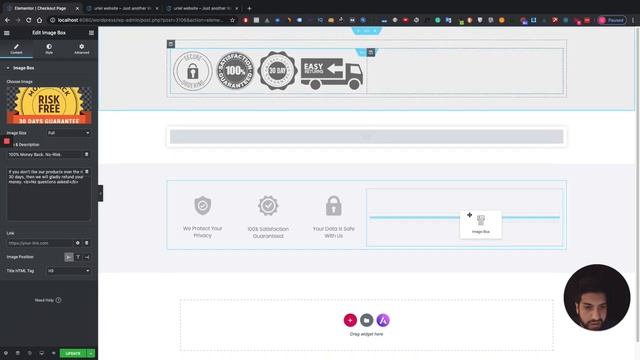Select the Secure Ordering badge image

[193, 71]
